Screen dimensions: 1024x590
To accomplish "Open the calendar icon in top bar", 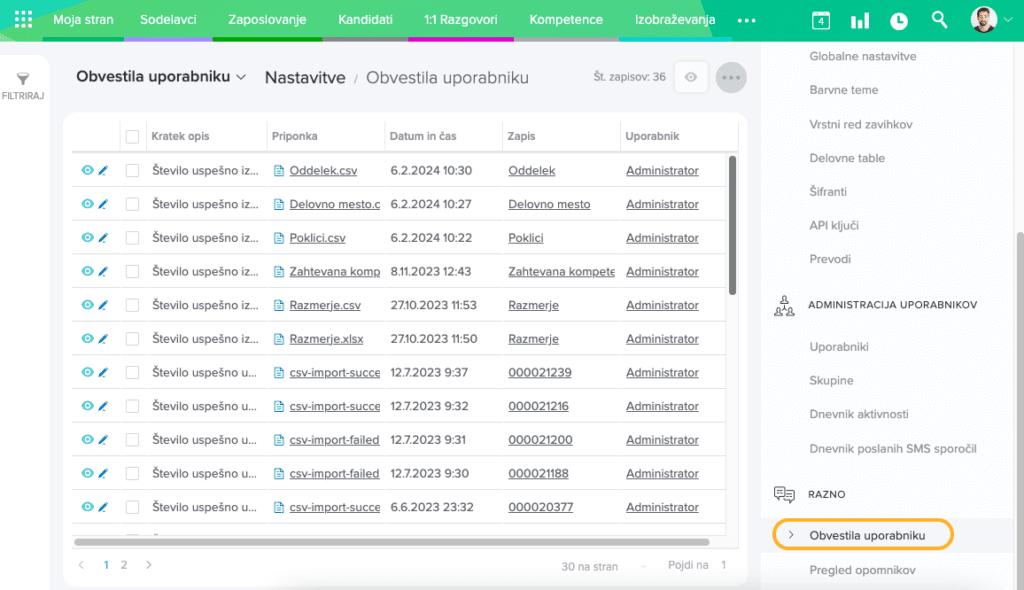I will (x=820, y=20).
